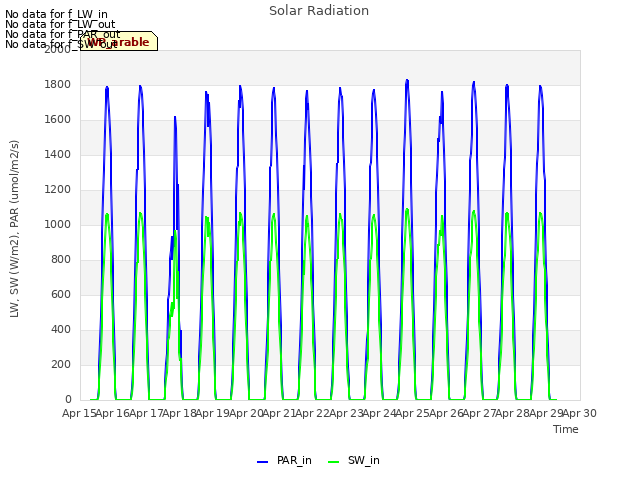Viewport: 640px width, 480px height.
Task: Click the 1000 y-axis tick label
Action: coord(58,224)
